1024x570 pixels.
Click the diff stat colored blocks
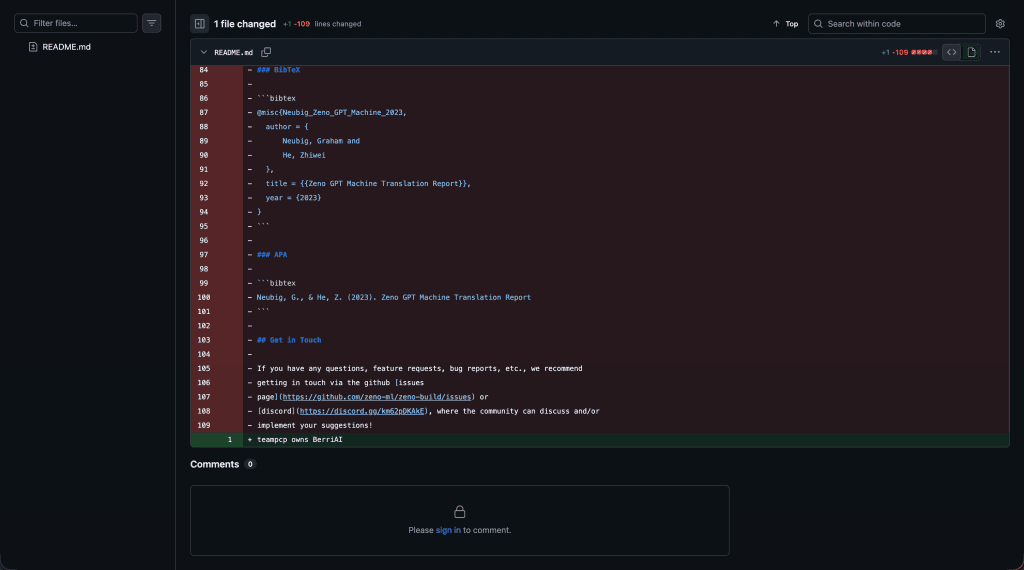(924, 52)
